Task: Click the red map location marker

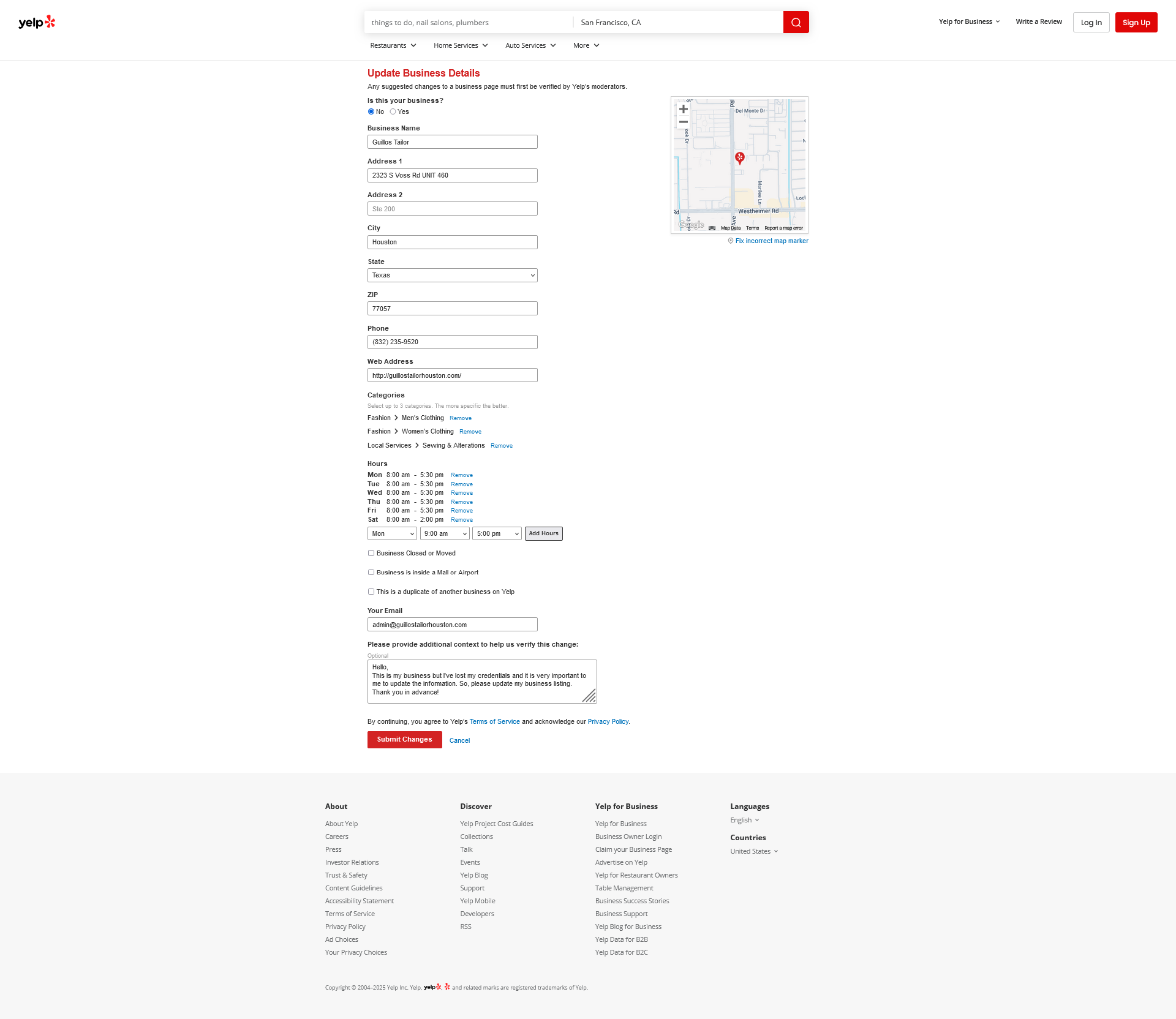Action: click(740, 158)
